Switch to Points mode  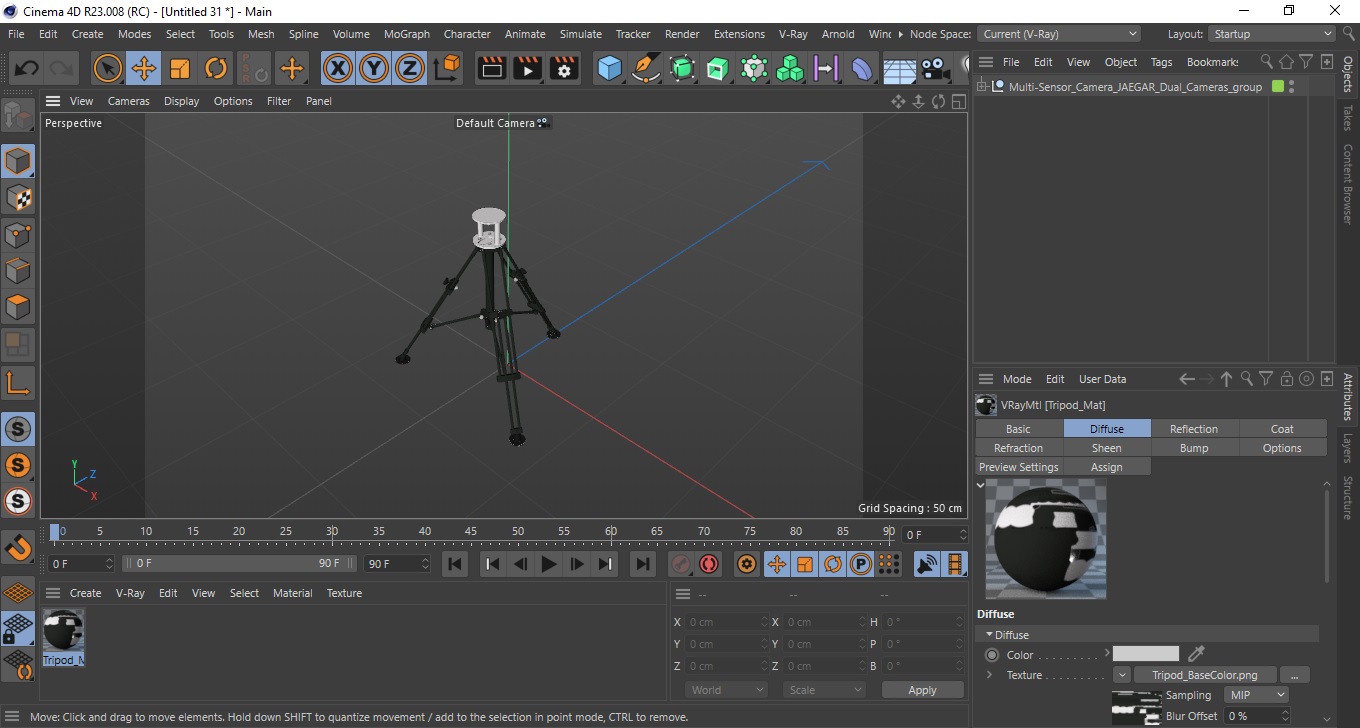click(18, 235)
